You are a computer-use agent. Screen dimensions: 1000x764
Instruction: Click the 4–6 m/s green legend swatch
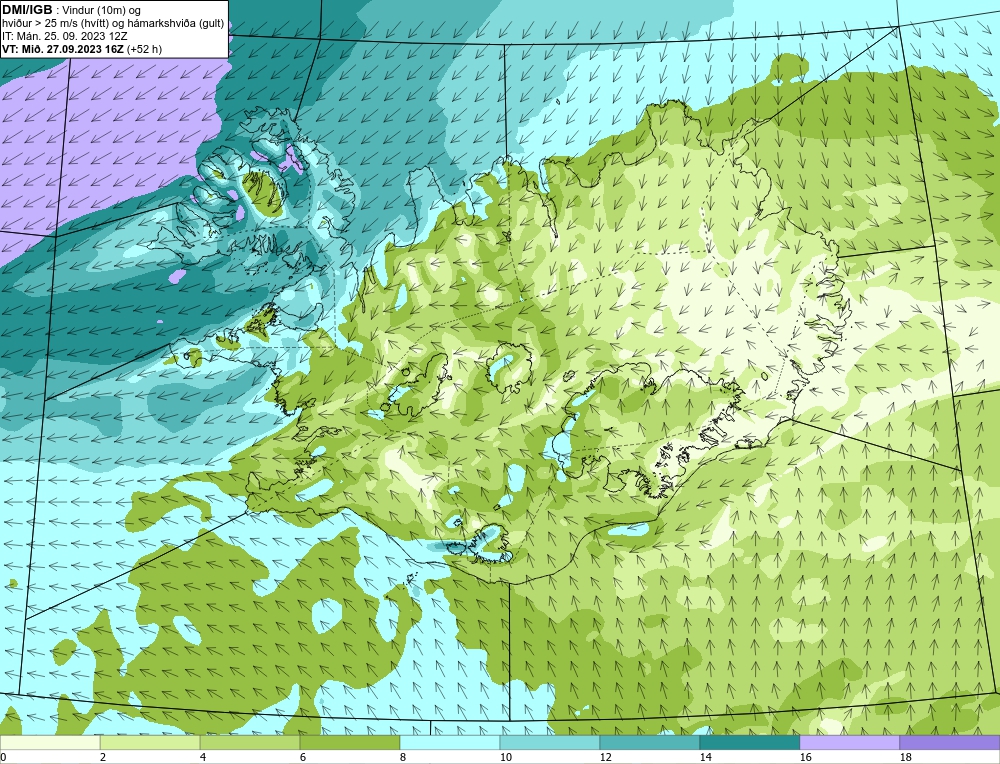[250, 742]
